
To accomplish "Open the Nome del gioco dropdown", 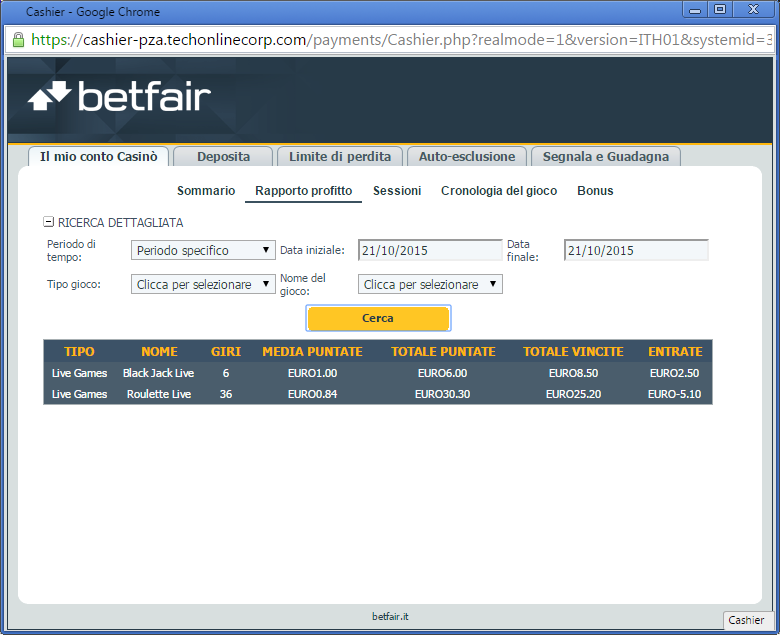I will (430, 284).
